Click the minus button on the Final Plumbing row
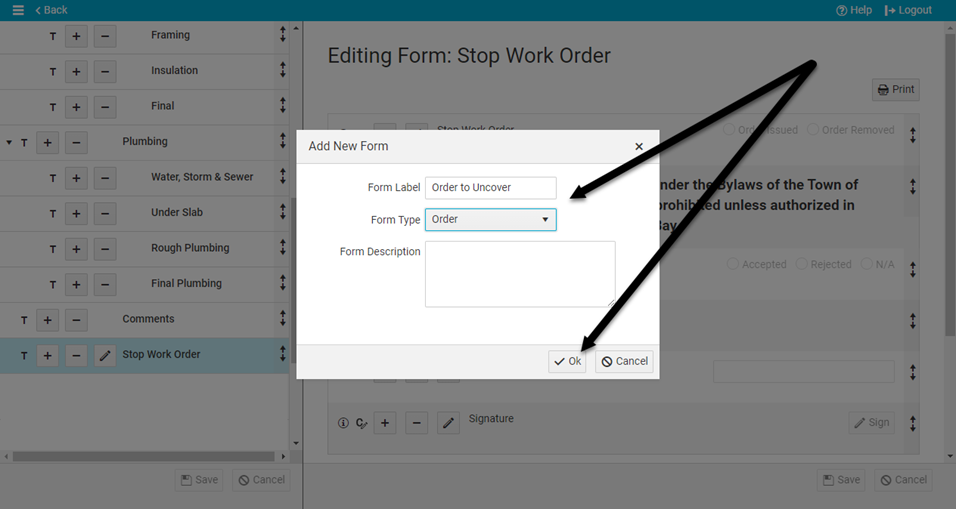956x509 pixels. click(x=105, y=284)
